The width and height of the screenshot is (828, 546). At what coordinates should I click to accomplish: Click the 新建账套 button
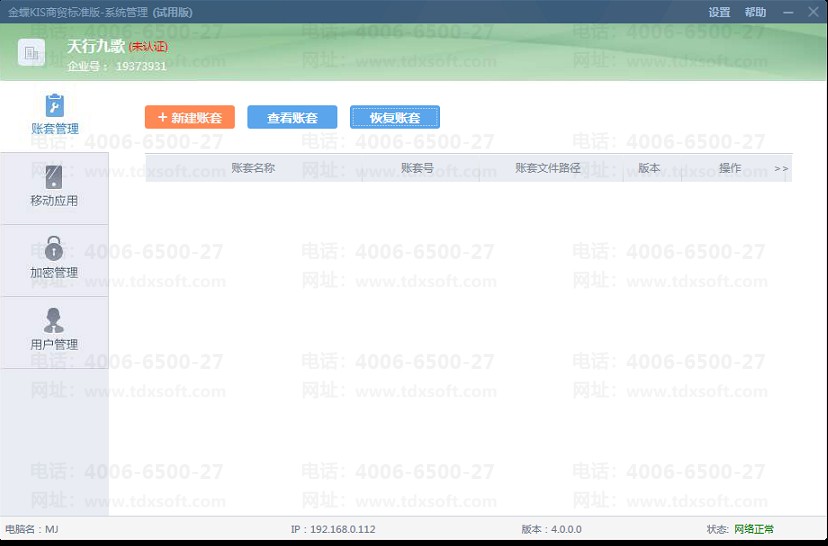point(190,117)
